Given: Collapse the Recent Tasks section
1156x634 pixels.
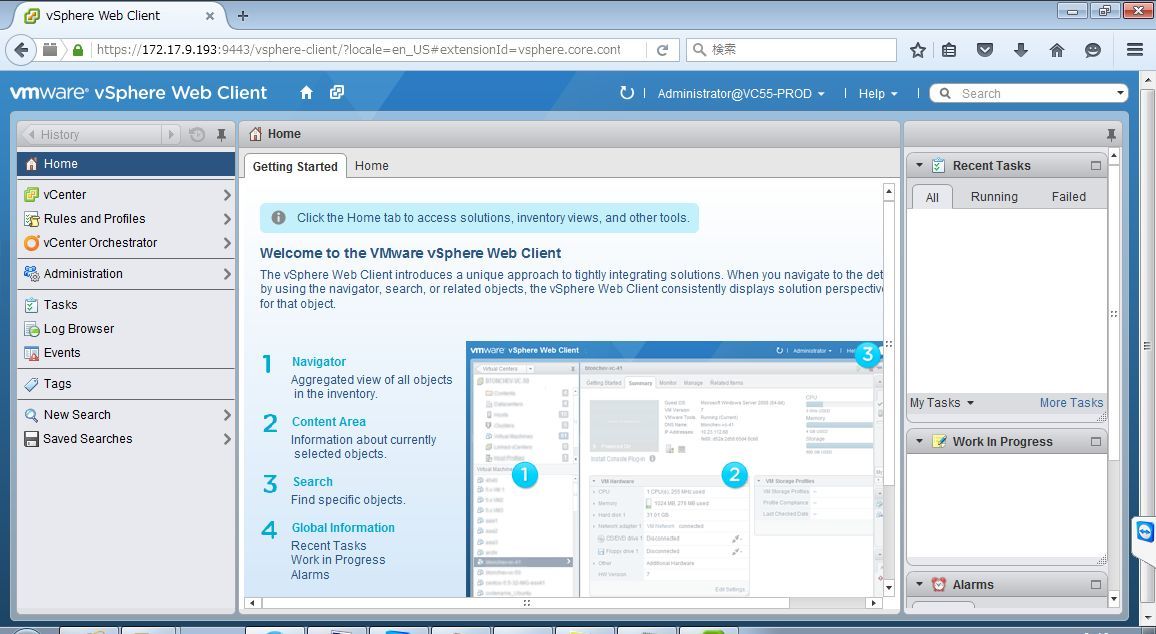Looking at the screenshot, I should click(x=919, y=165).
